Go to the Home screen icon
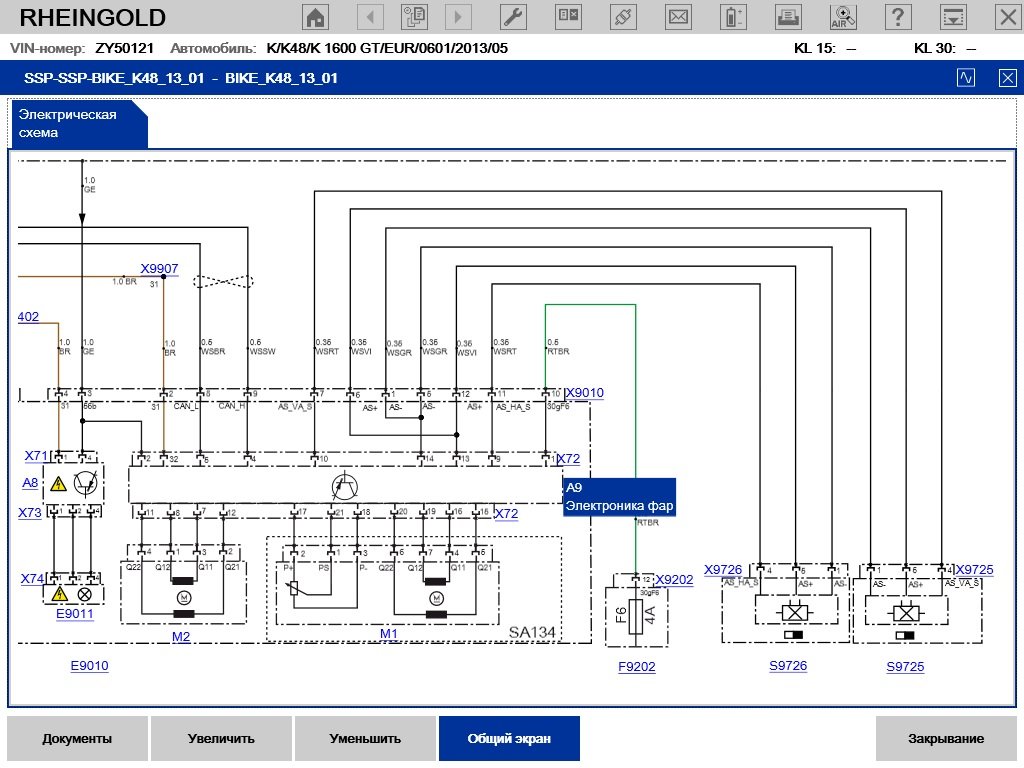This screenshot has width=1024, height=768. click(316, 17)
